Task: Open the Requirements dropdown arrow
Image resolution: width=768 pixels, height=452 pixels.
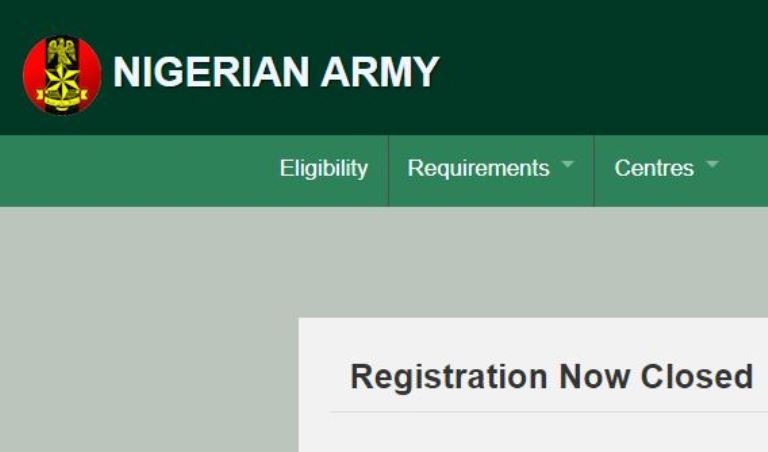Action: (567, 164)
